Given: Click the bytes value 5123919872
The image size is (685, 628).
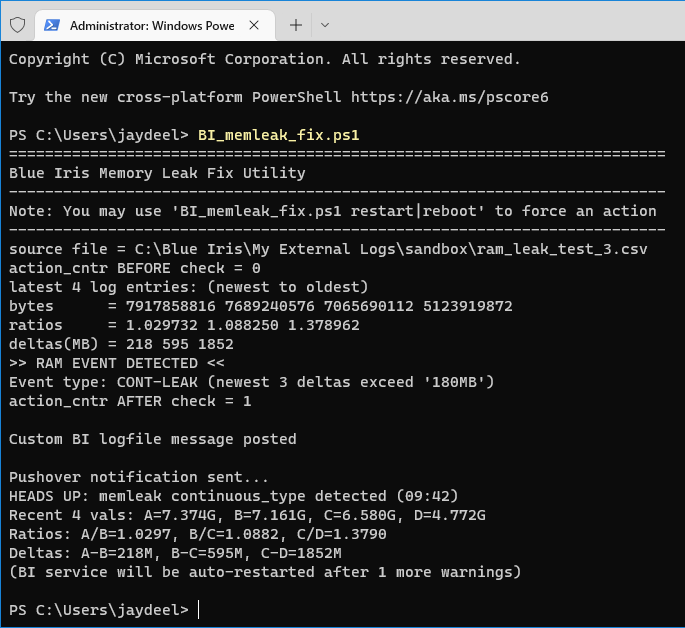Looking at the screenshot, I should (467, 306).
